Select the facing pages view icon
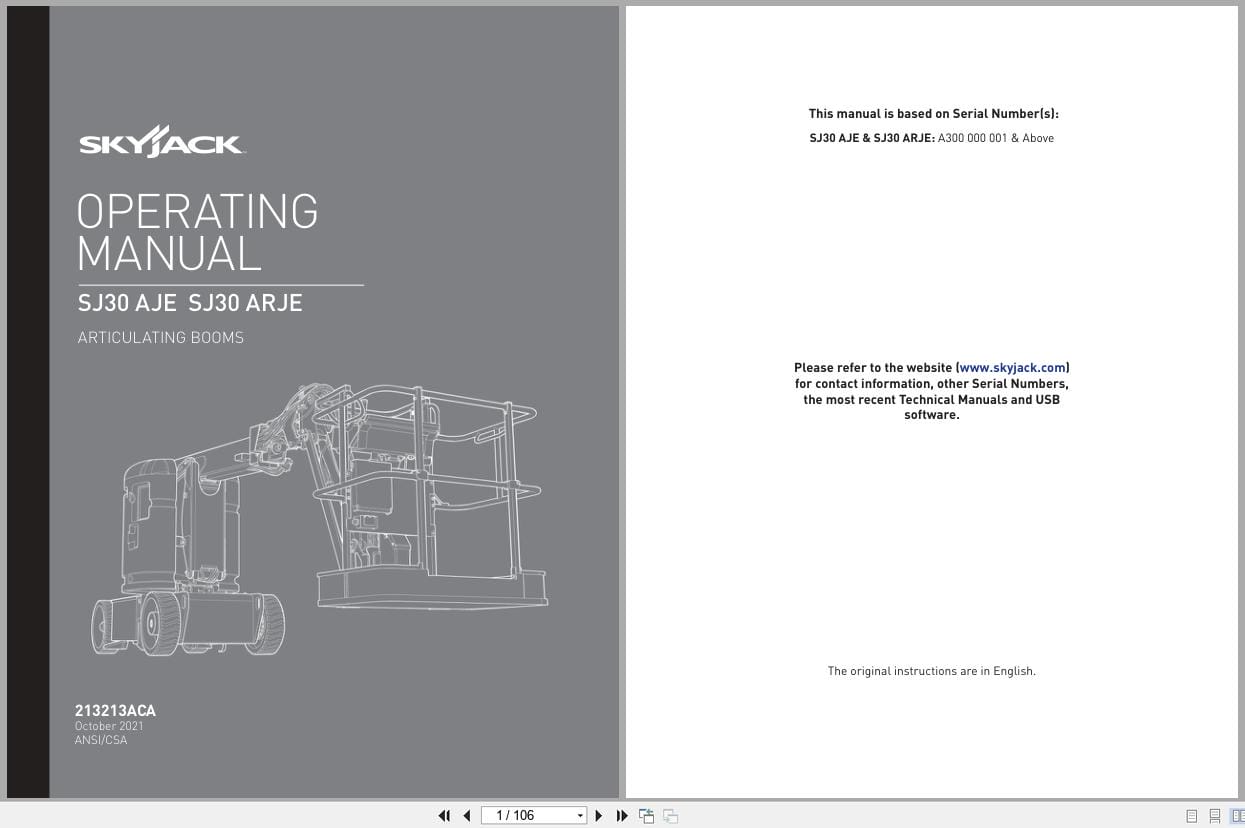The height and width of the screenshot is (828, 1245). (x=1237, y=816)
